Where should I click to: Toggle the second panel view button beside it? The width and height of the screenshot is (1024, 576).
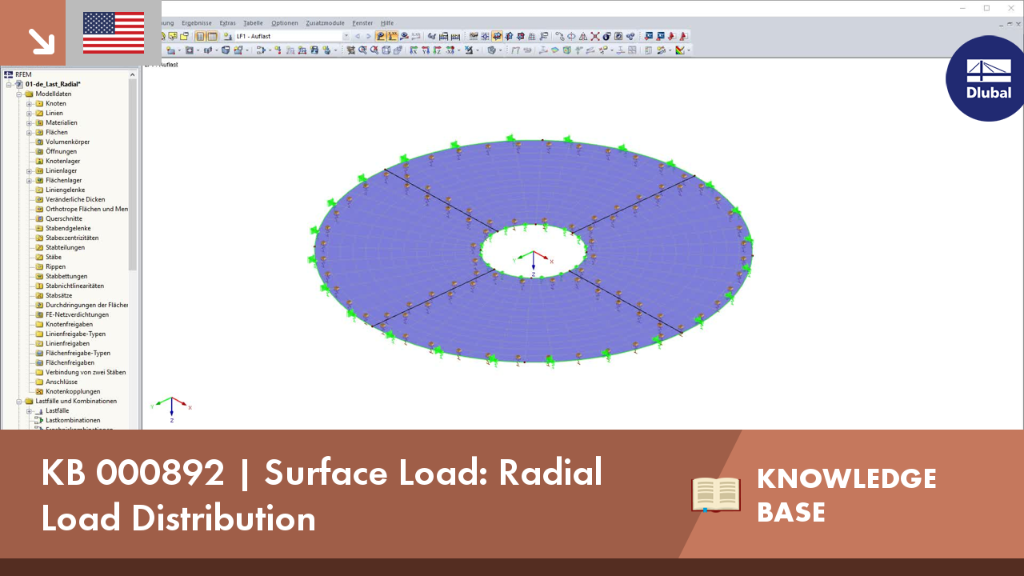point(212,37)
